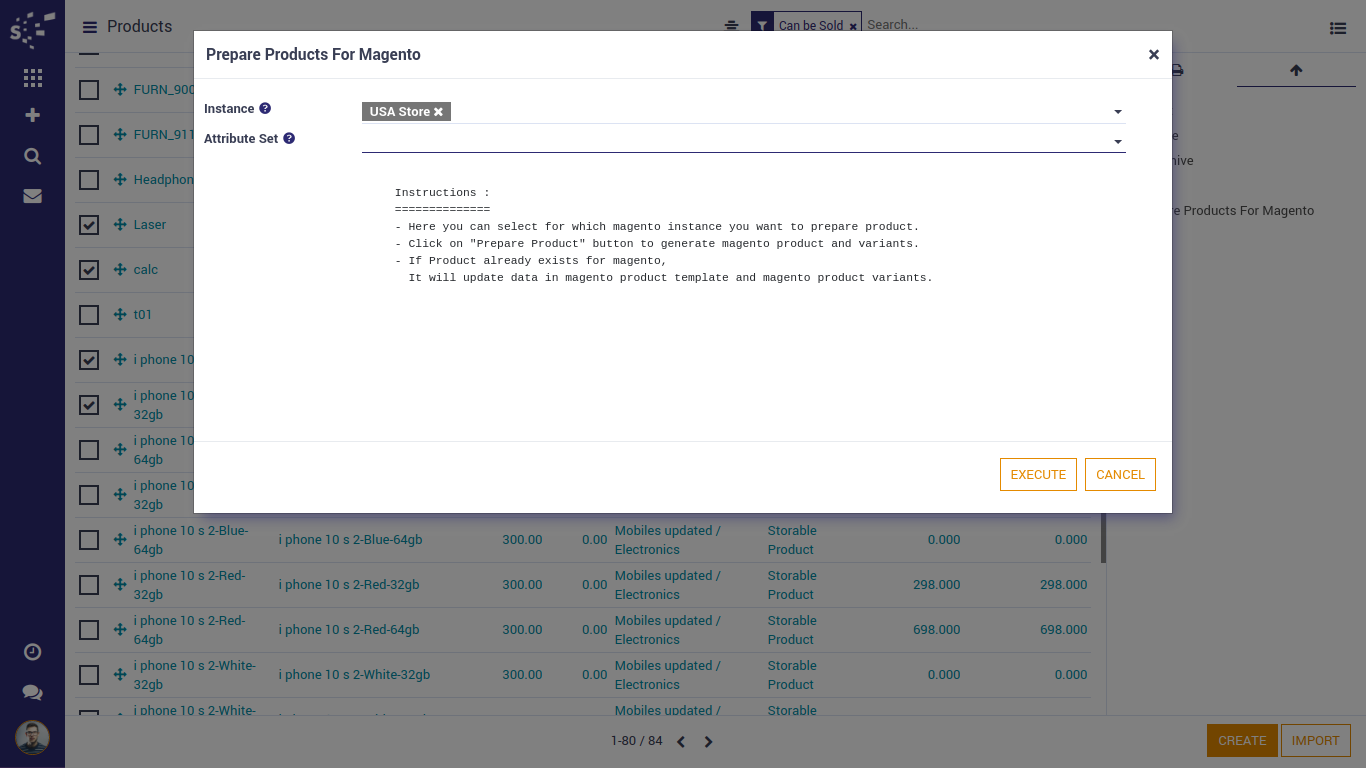Click the Instance help question mark icon
This screenshot has height=768, width=1366.
(265, 109)
